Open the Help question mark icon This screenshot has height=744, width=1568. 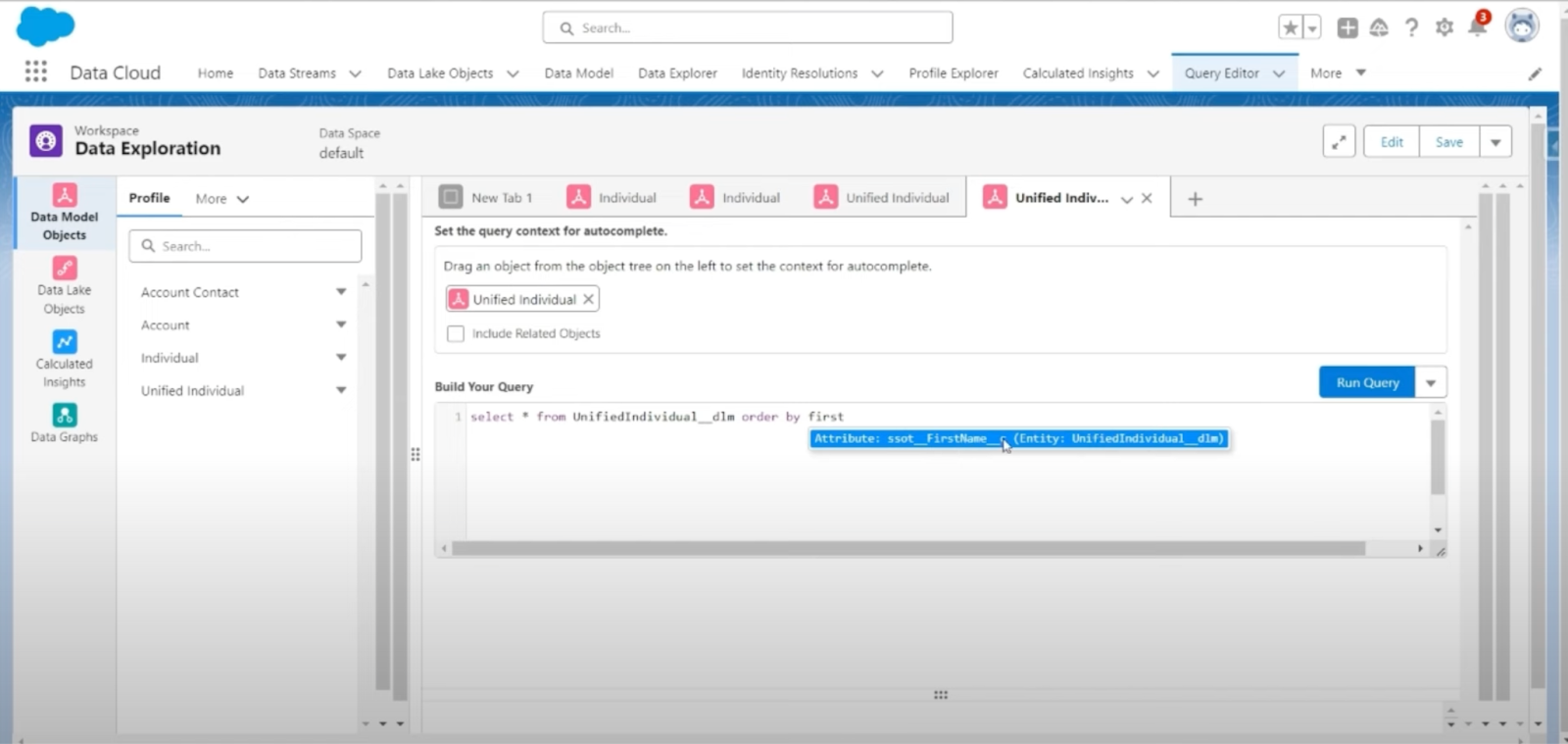point(1411,27)
